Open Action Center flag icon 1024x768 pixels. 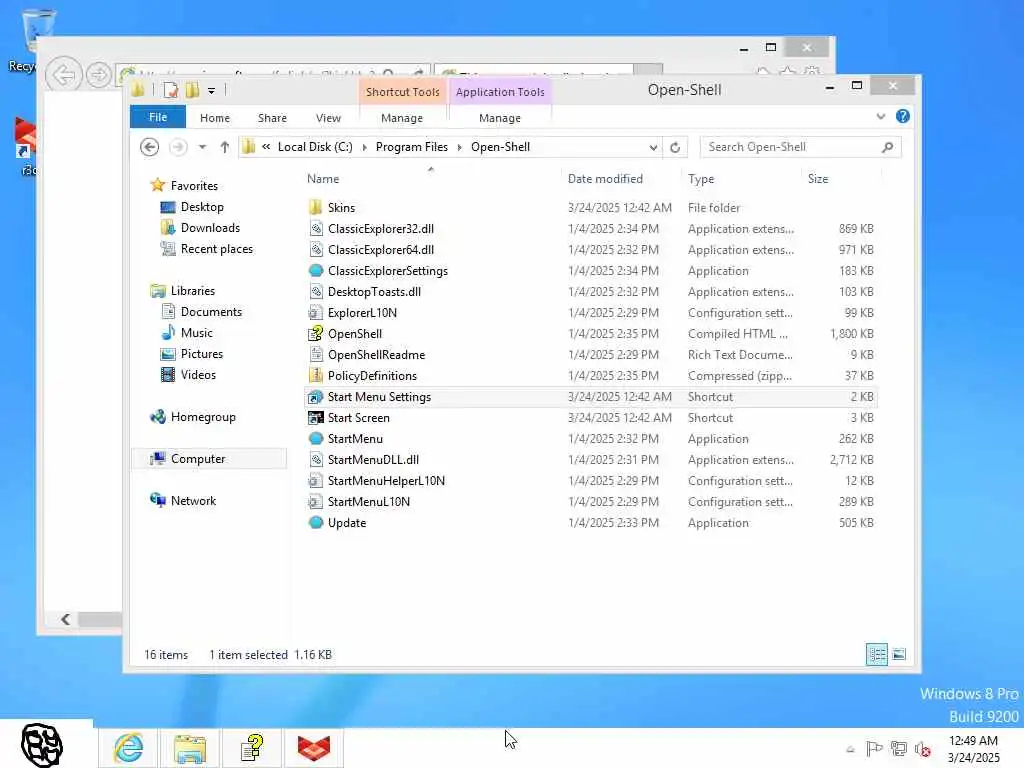coord(874,748)
